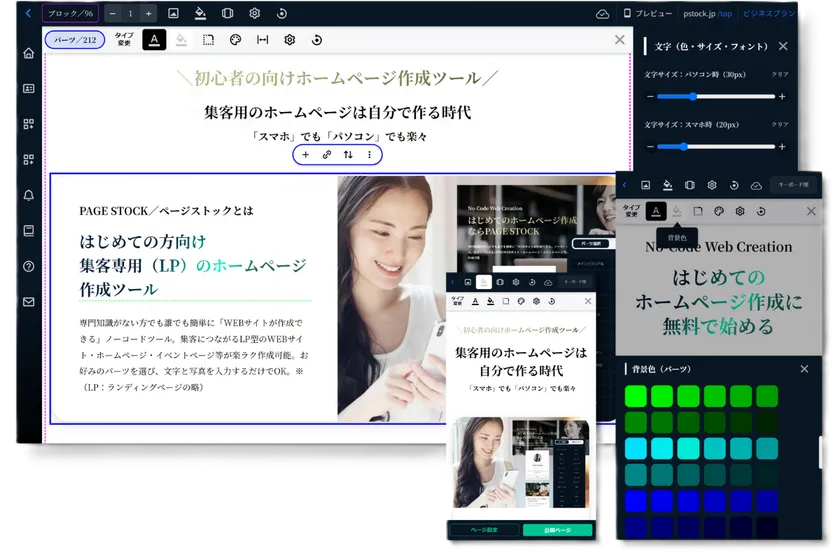The image size is (840, 560).
Task: Open the pstock.jp/top page link
Action: click(707, 13)
